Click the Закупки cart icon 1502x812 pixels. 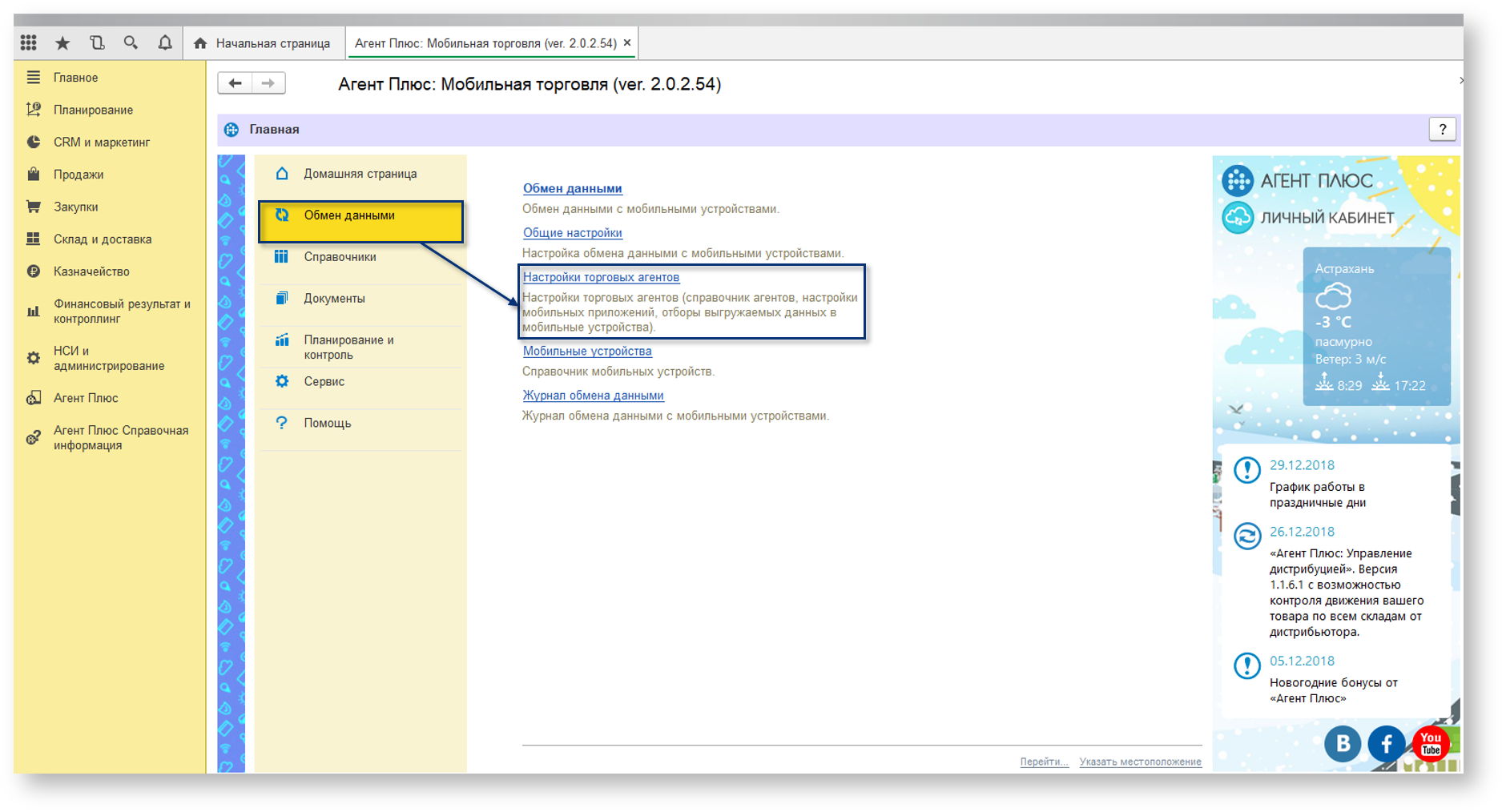(33, 207)
